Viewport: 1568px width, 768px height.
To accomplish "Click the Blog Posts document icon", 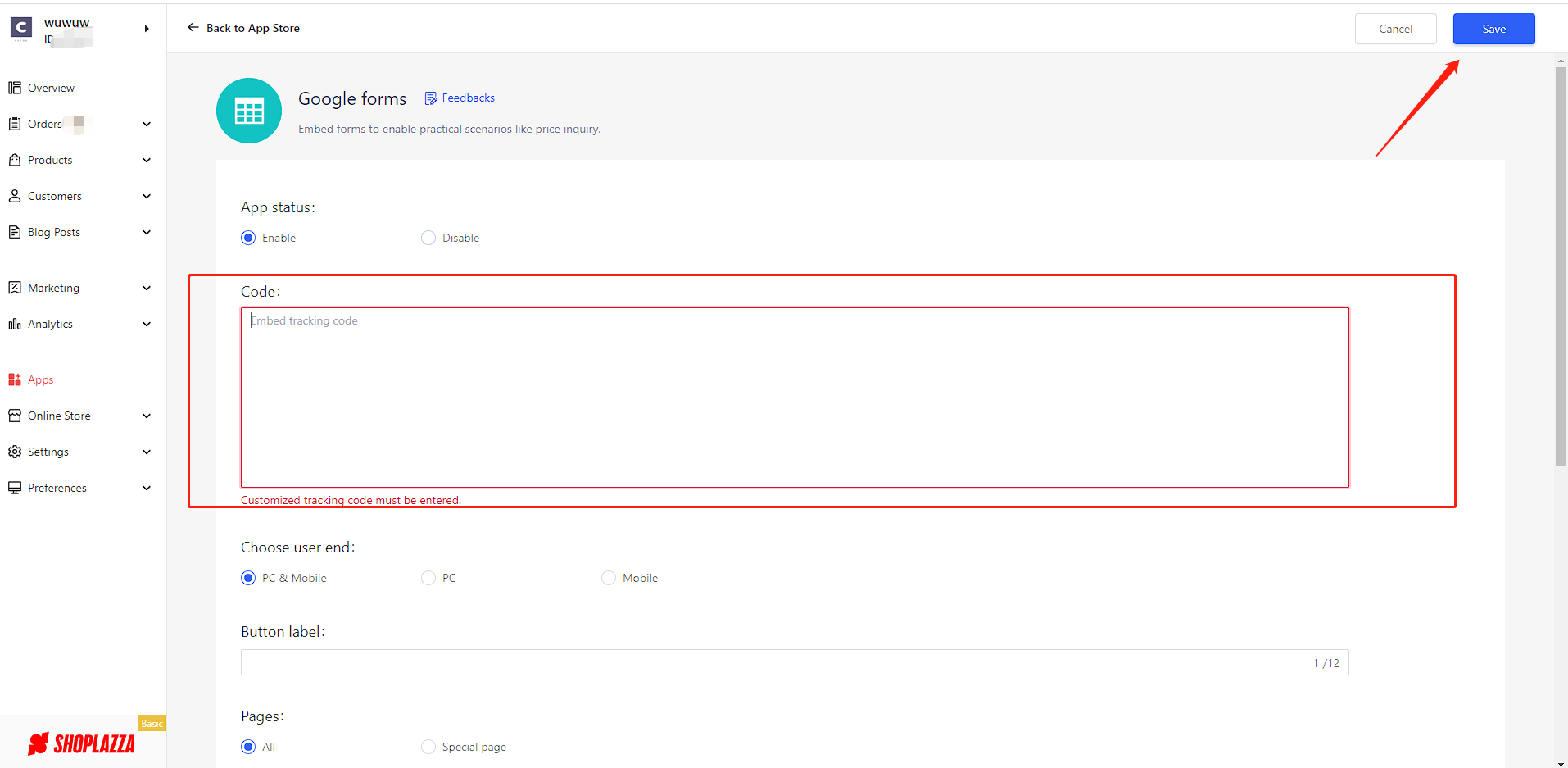I will click(15, 232).
